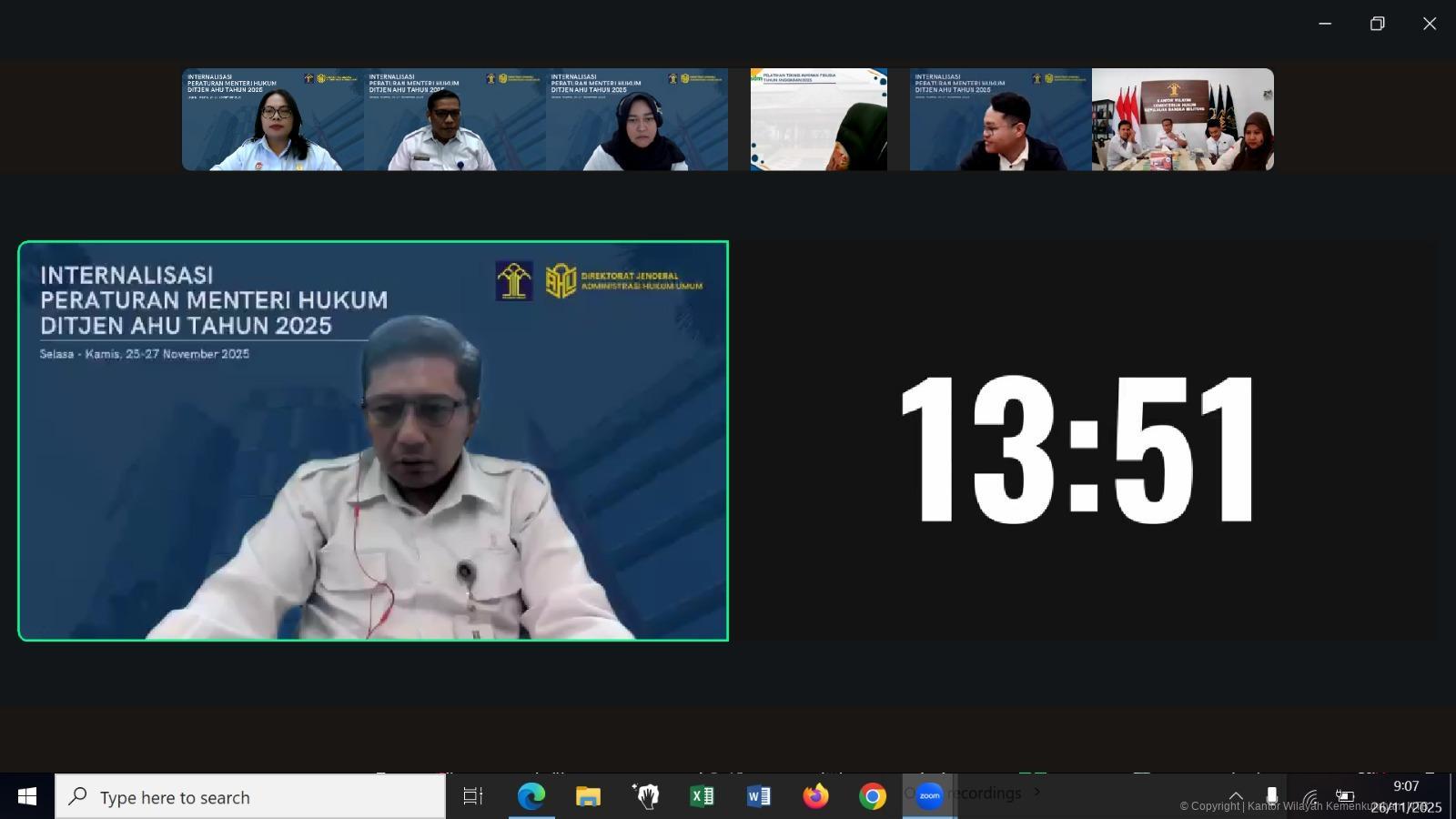This screenshot has height=819, width=1456.
Task: Open the clock and date flyout
Action: tap(1406, 796)
